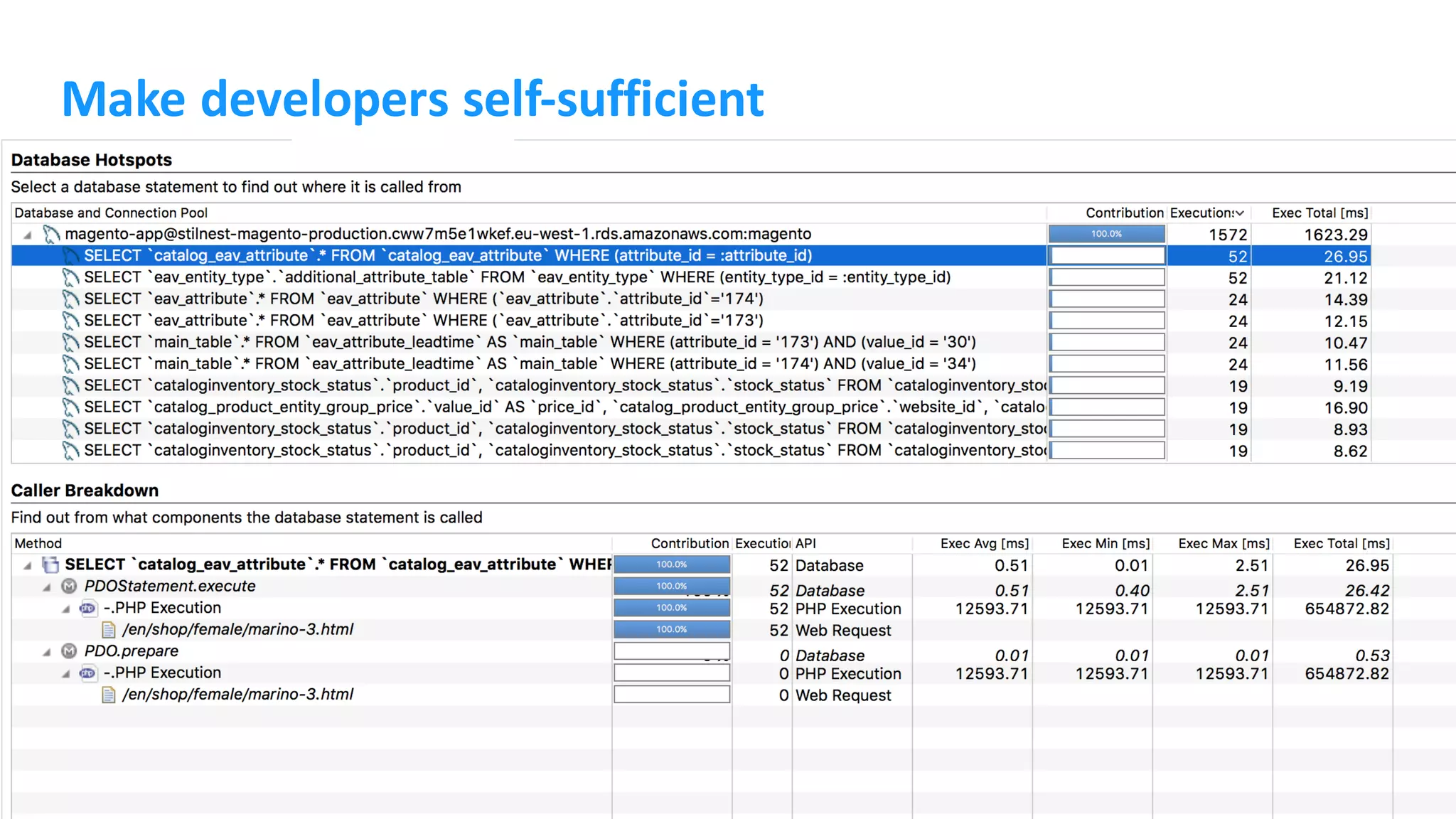The height and width of the screenshot is (819, 1456).
Task: Click the page icon of marino-3.html under PDO.prepare
Action: [x=109, y=695]
